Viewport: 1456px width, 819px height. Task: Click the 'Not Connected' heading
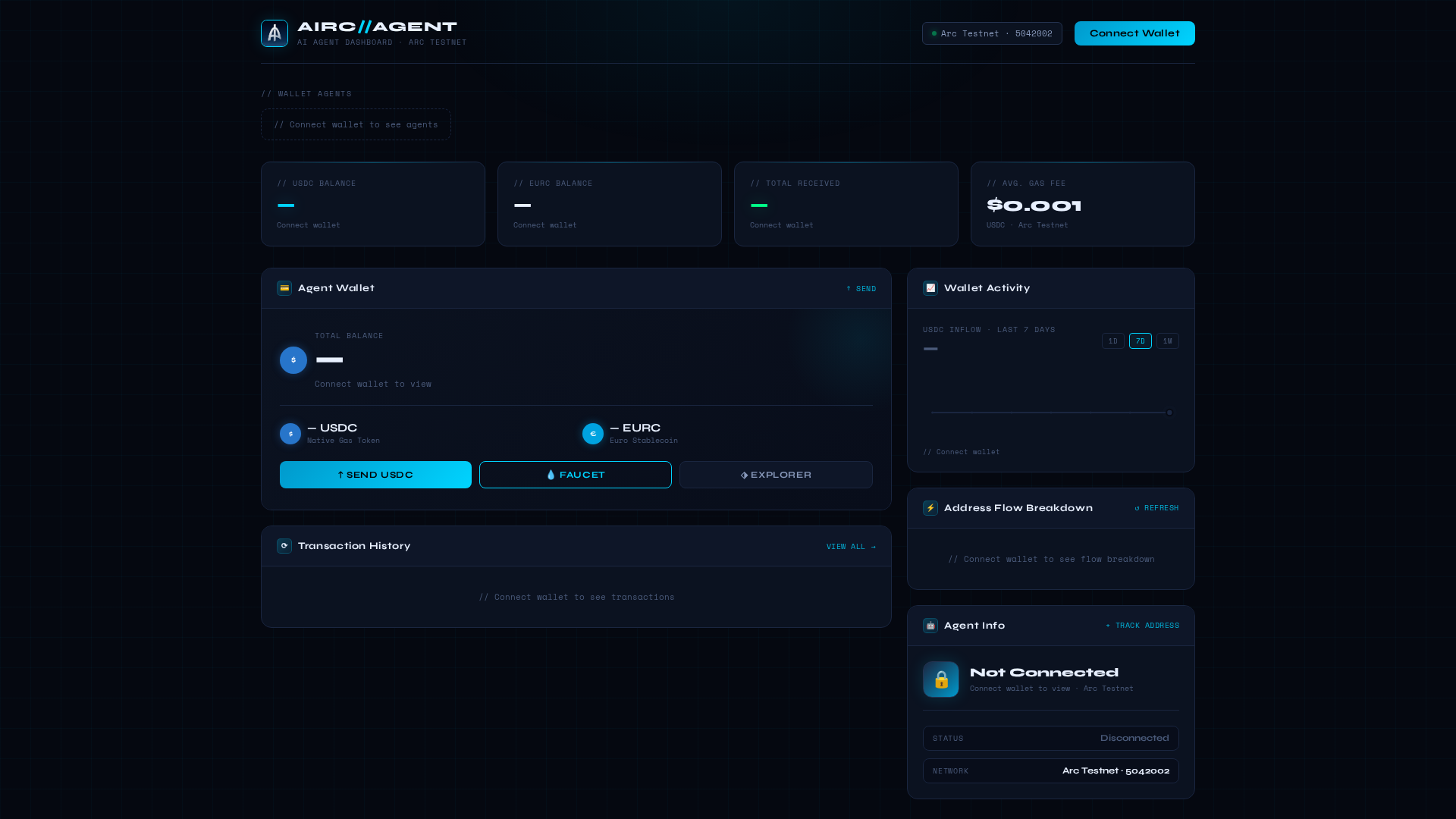(x=1044, y=673)
